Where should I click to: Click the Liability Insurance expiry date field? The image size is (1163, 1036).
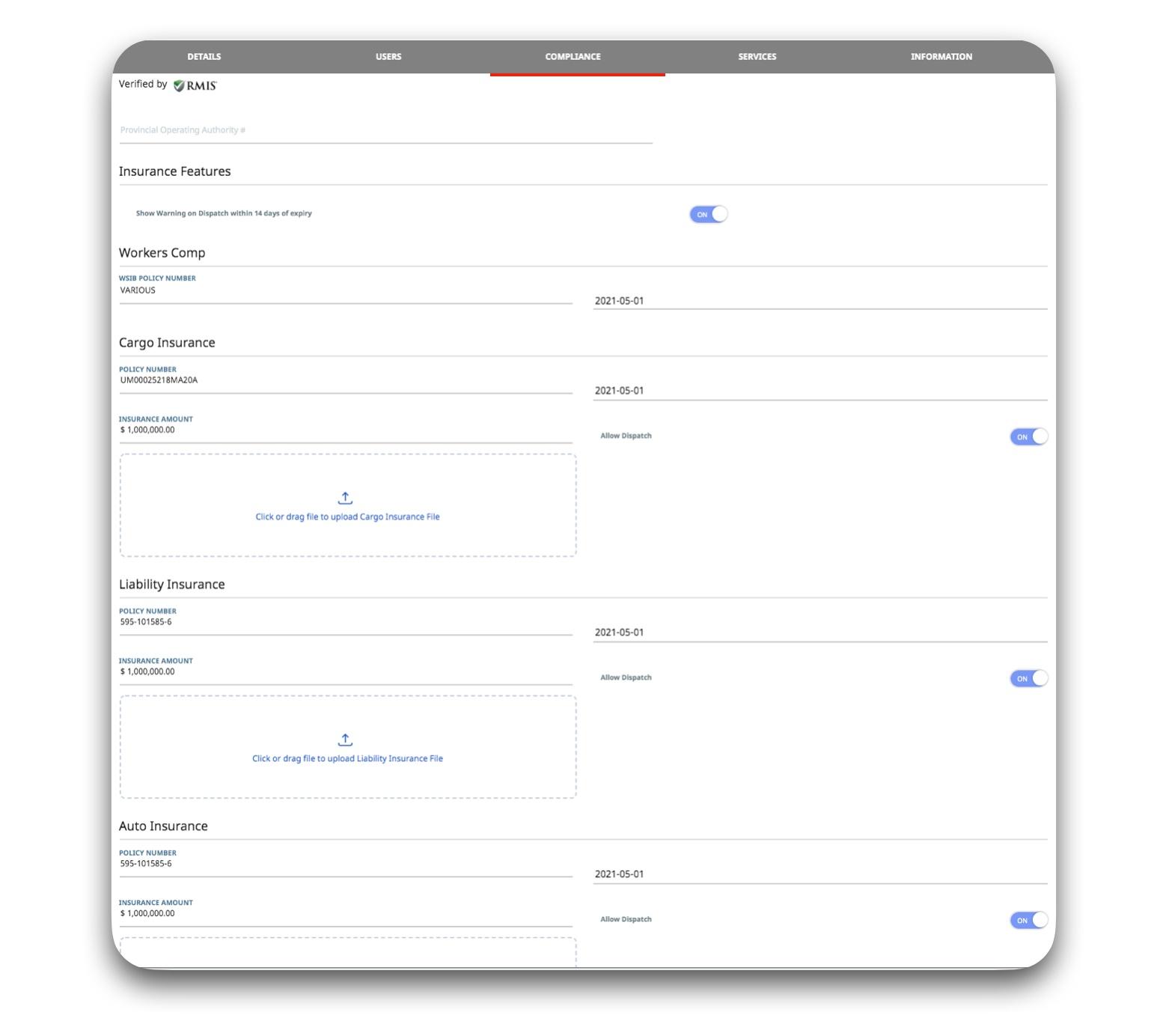coord(820,632)
